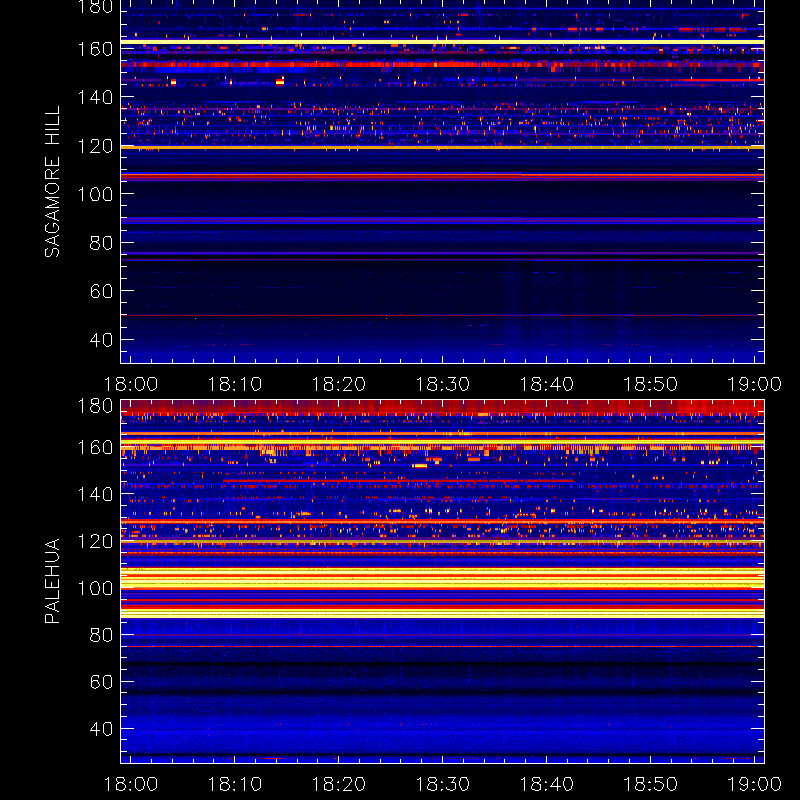
Task: Choose 18:40 time label of Palehua plot
Action: pyautogui.click(x=546, y=784)
